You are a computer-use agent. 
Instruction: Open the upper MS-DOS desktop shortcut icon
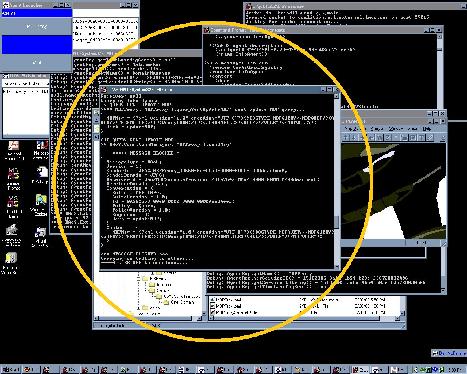click(13, 173)
